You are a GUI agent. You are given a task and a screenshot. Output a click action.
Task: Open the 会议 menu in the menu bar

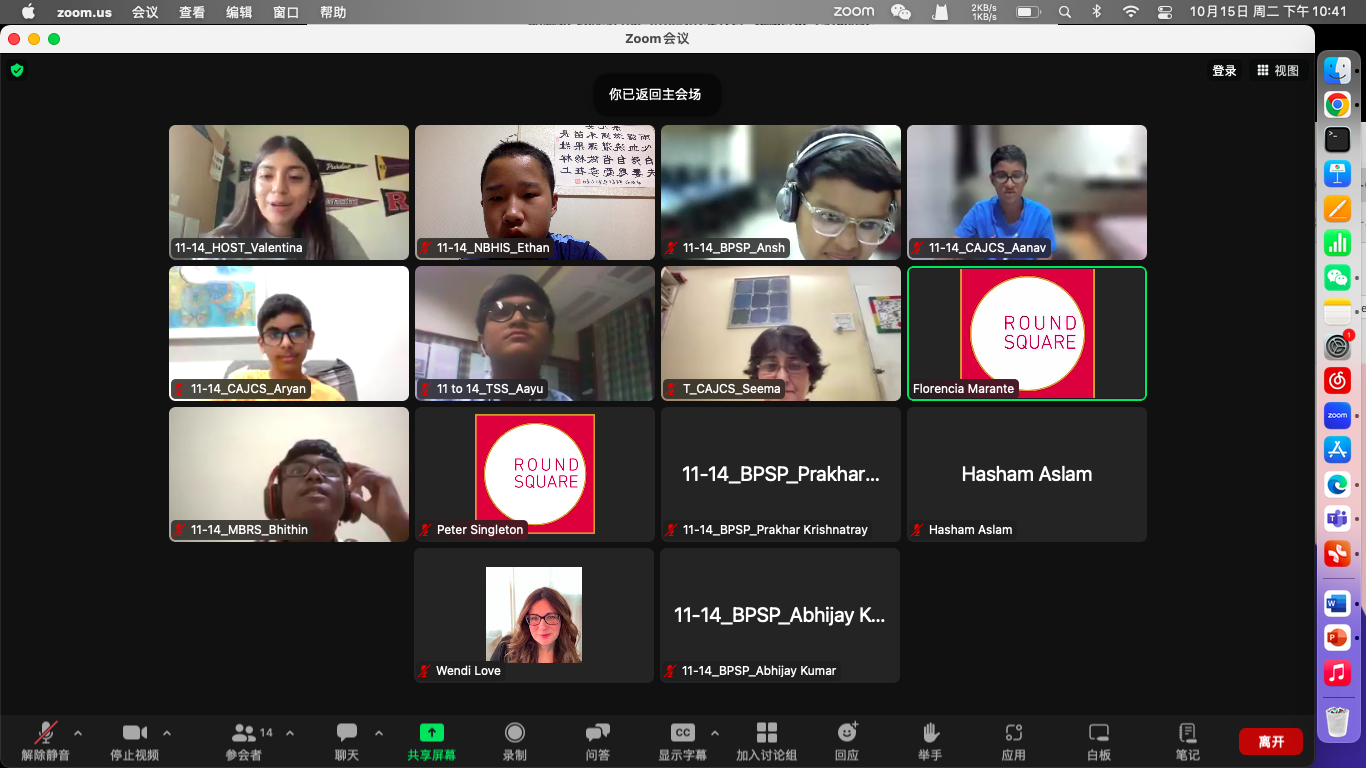[145, 12]
